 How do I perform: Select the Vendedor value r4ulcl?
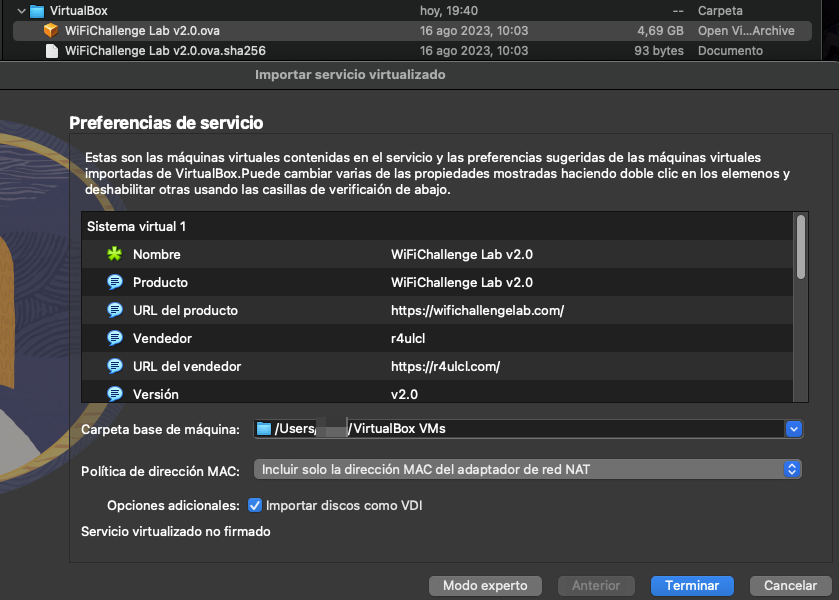408,338
